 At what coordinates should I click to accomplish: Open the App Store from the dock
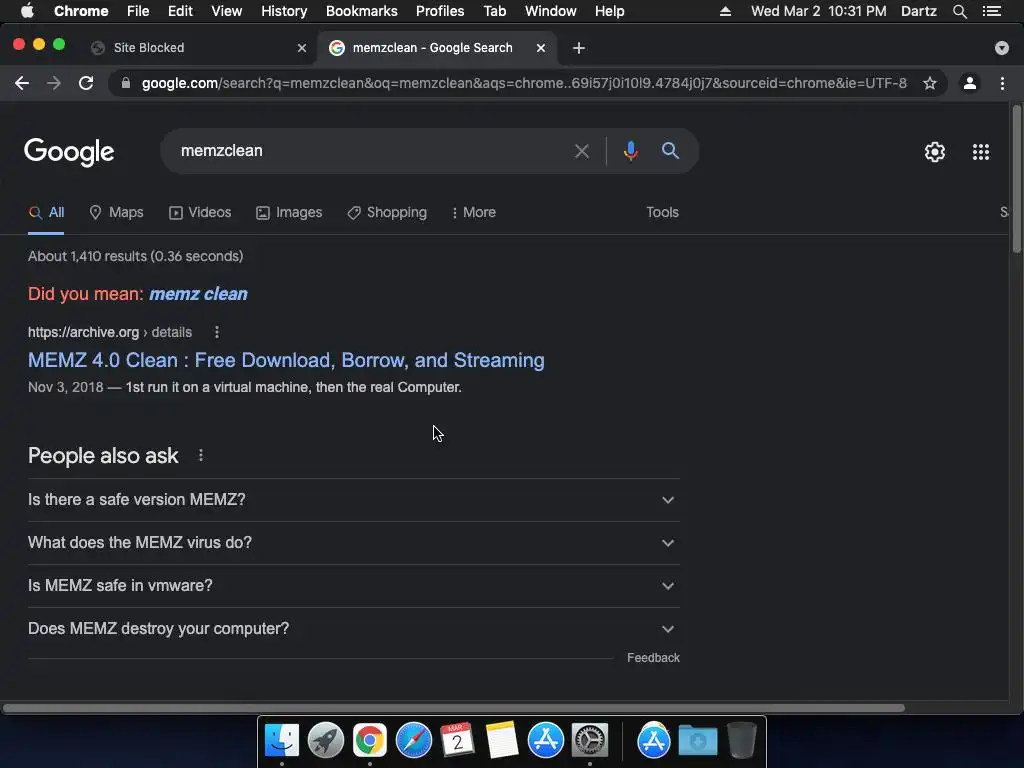546,741
